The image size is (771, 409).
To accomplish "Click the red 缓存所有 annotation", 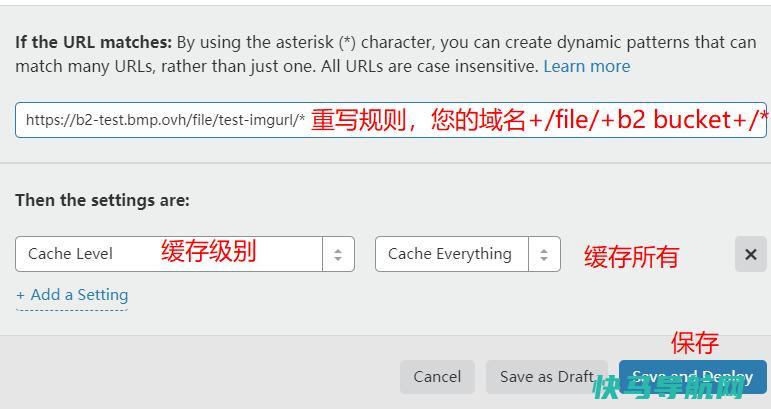I will (x=631, y=256).
